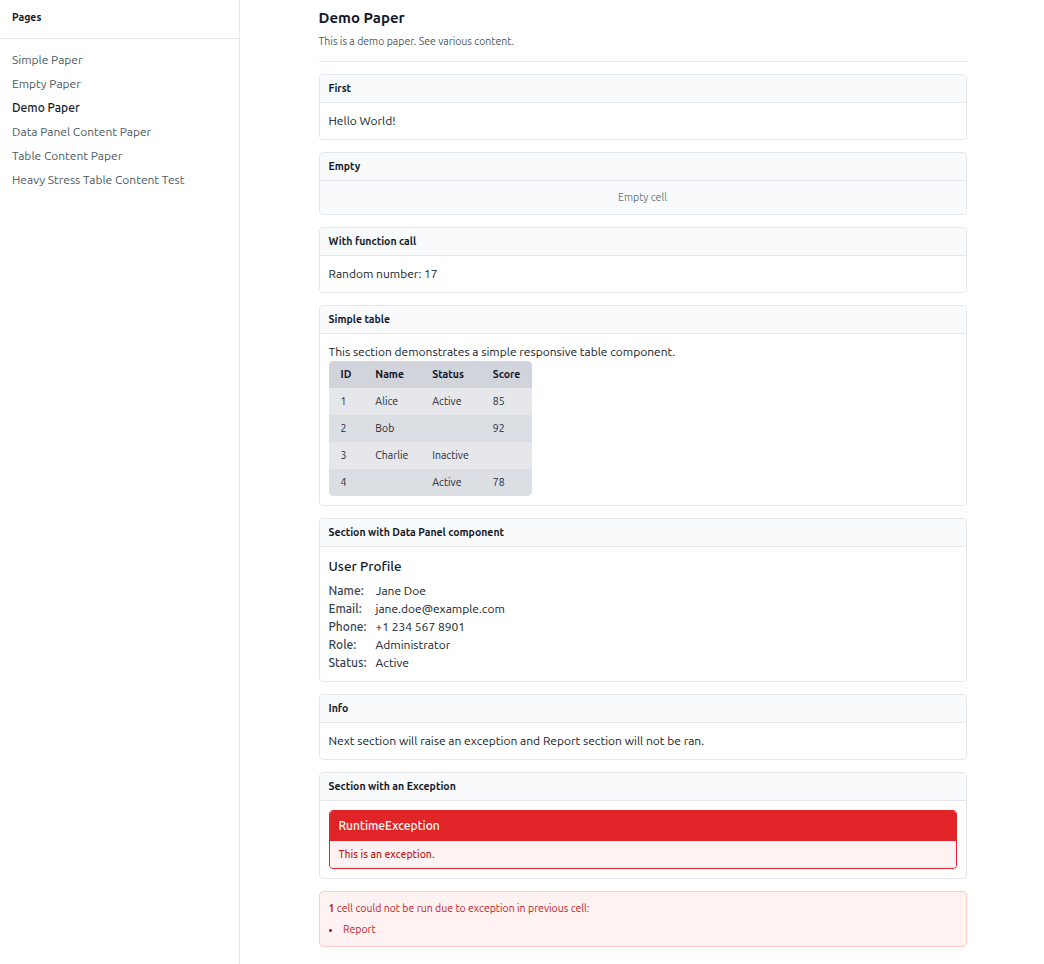Click the 'Simple table' section header
Screen dimensions: 1044x964
click(x=359, y=319)
